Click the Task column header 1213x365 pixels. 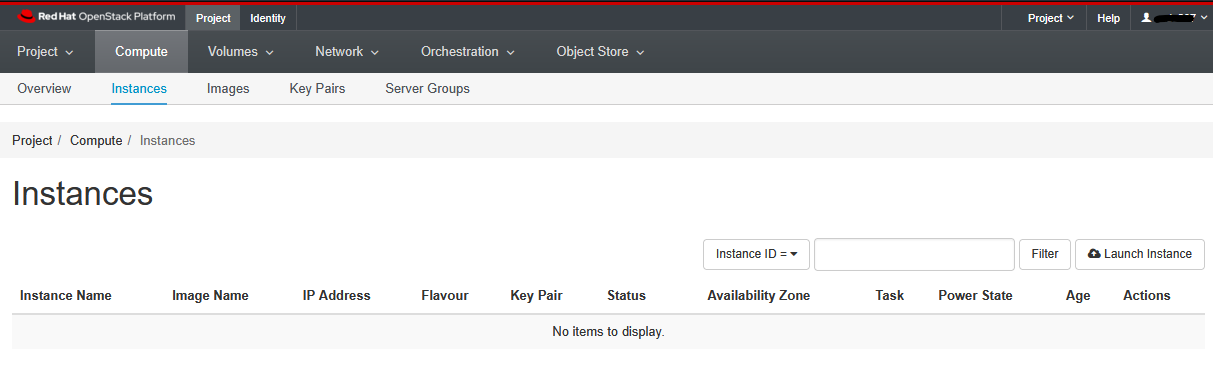(x=889, y=296)
